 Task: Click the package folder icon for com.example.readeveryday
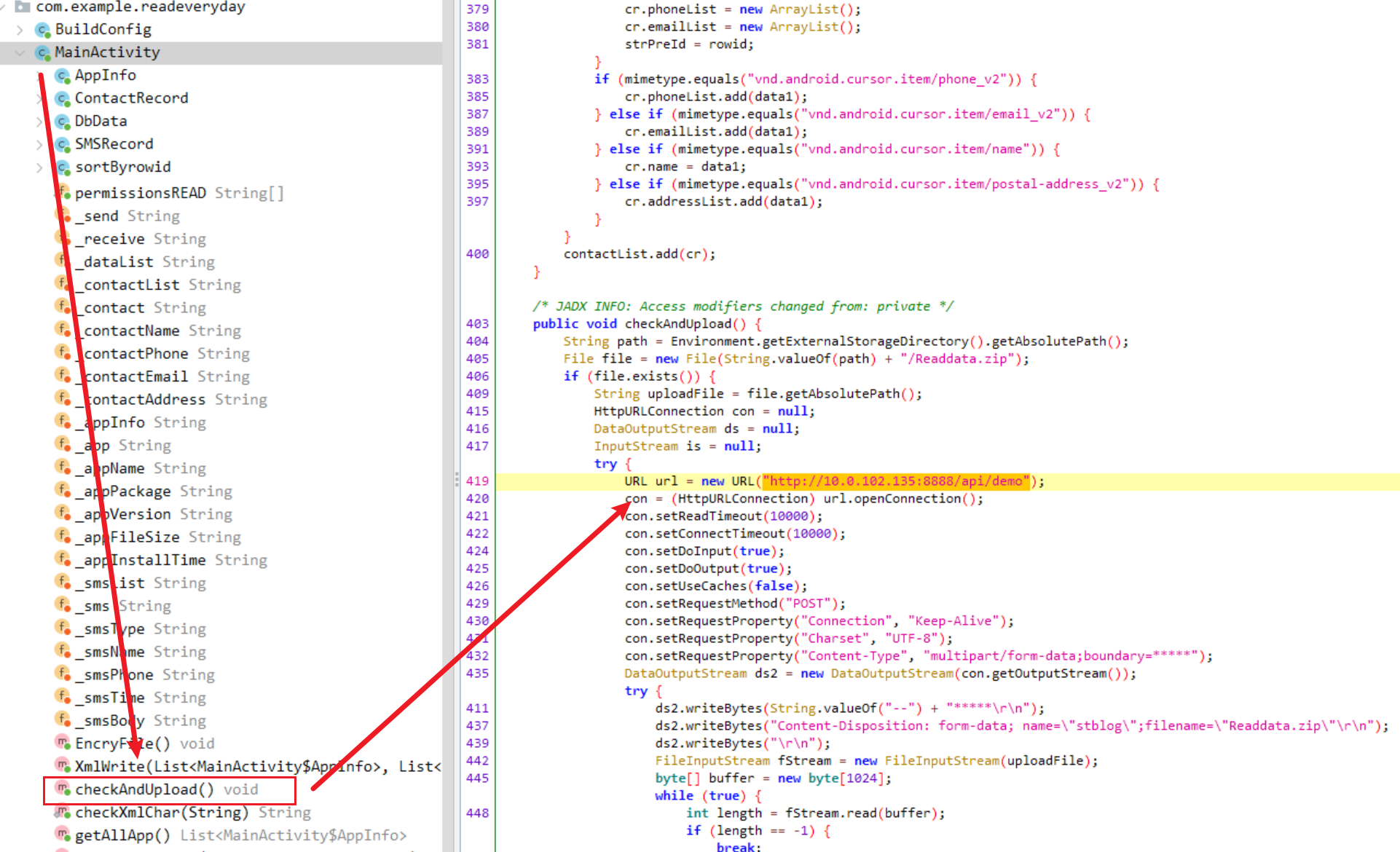click(23, 7)
